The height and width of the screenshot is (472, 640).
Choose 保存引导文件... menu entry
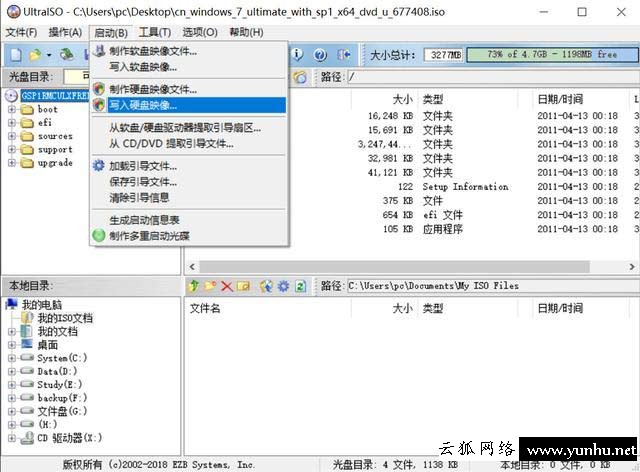tap(189, 182)
